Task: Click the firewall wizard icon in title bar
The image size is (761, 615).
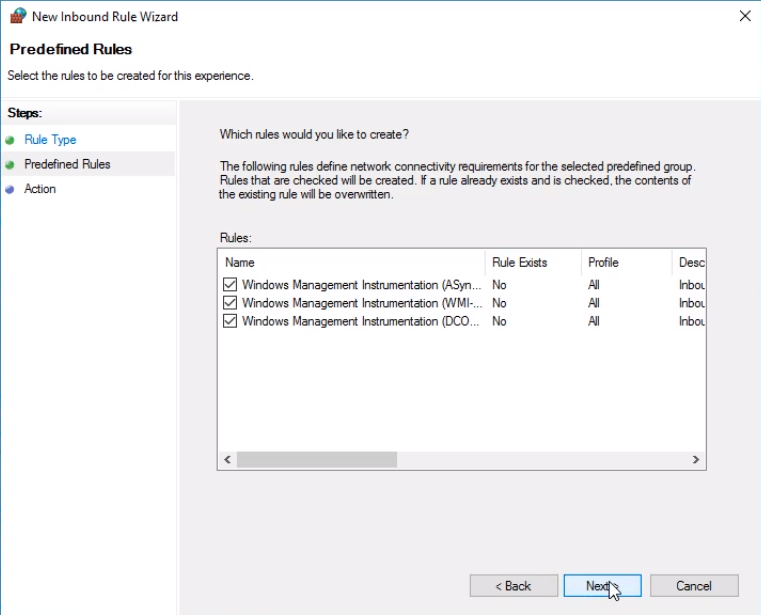Action: [17, 16]
